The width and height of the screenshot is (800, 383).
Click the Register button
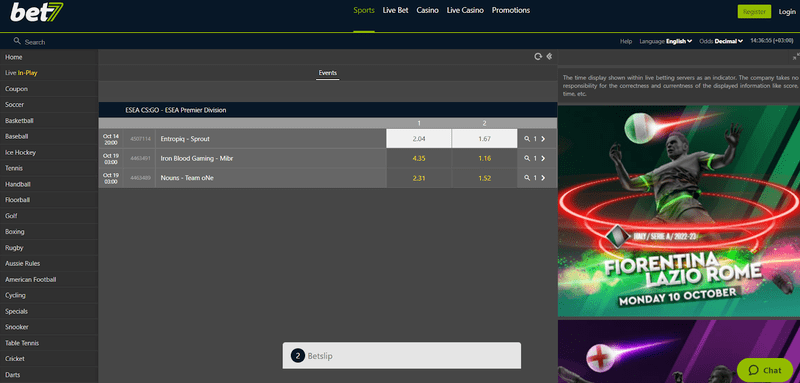[x=755, y=12]
